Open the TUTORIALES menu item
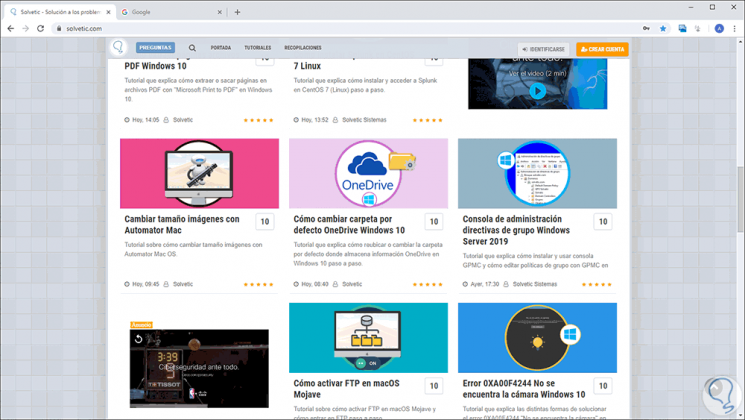This screenshot has height=420, width=745. tap(258, 48)
